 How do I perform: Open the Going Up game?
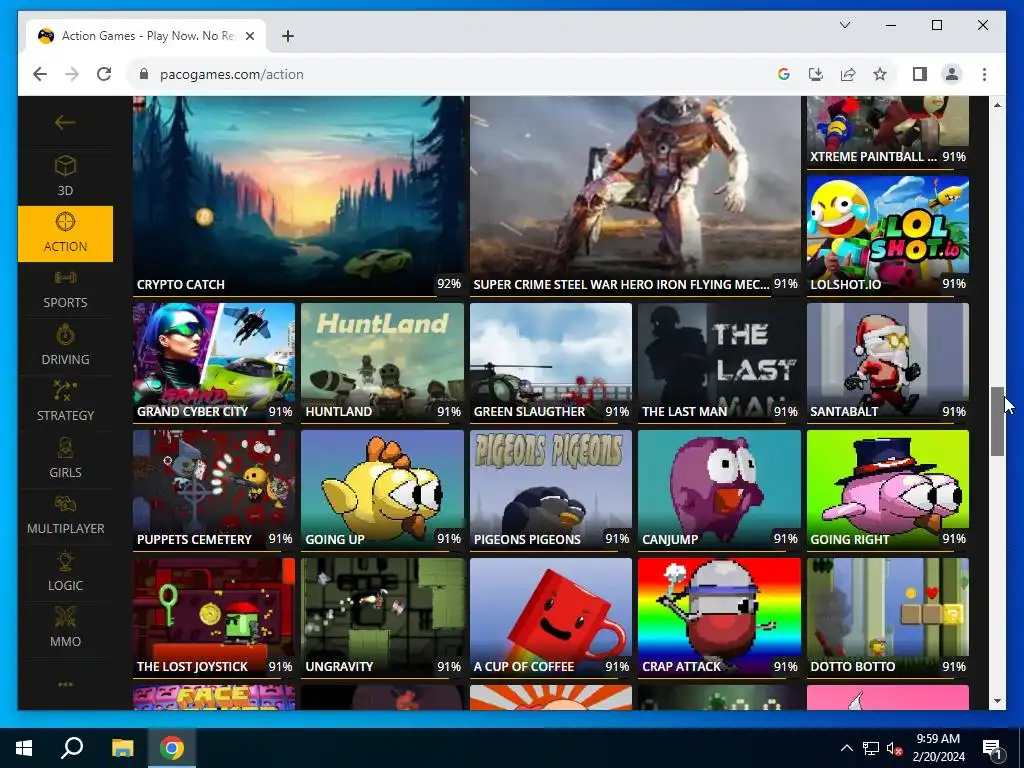(382, 490)
